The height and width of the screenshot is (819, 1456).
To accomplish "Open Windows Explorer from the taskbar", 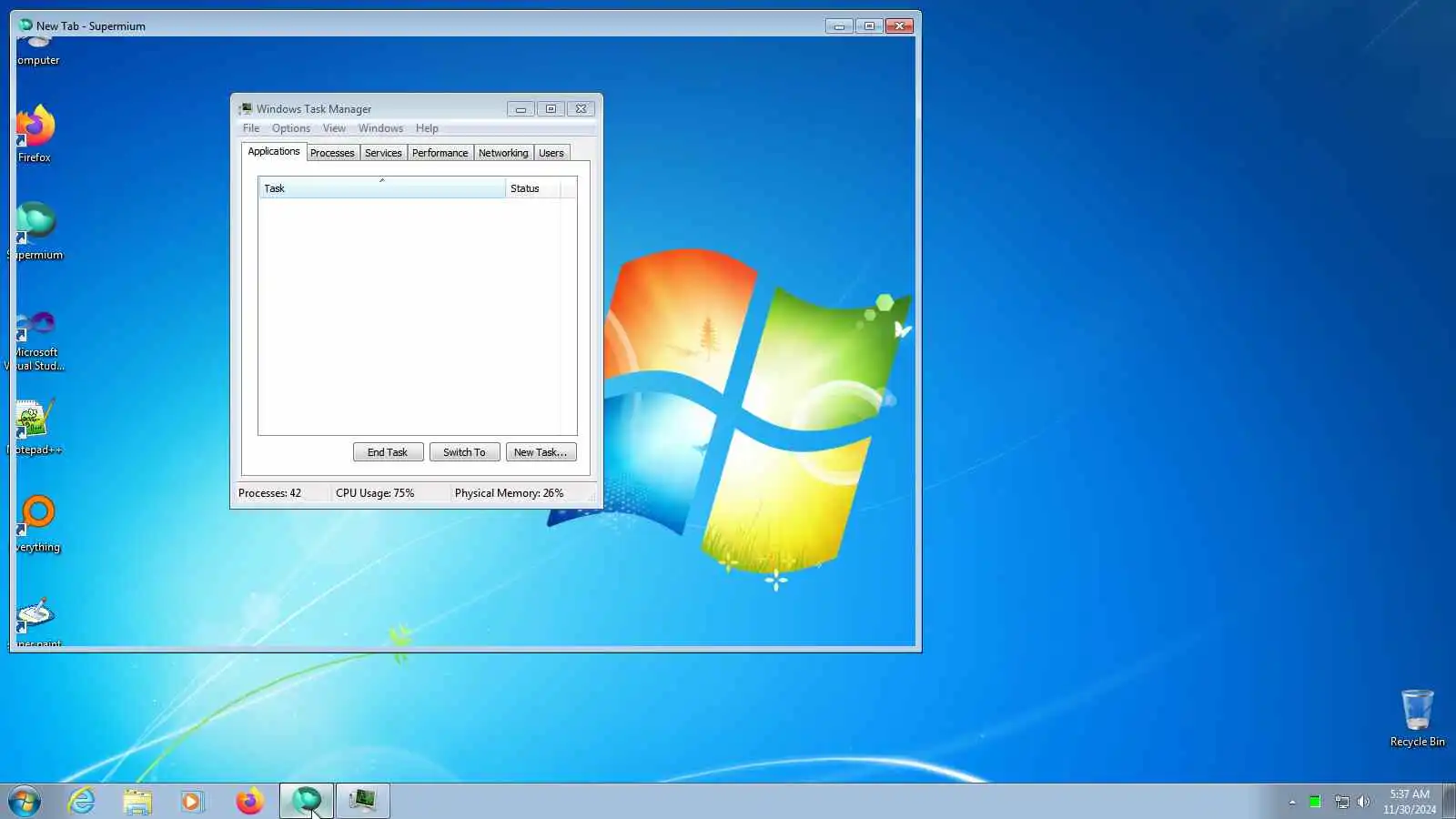I will pos(137,801).
